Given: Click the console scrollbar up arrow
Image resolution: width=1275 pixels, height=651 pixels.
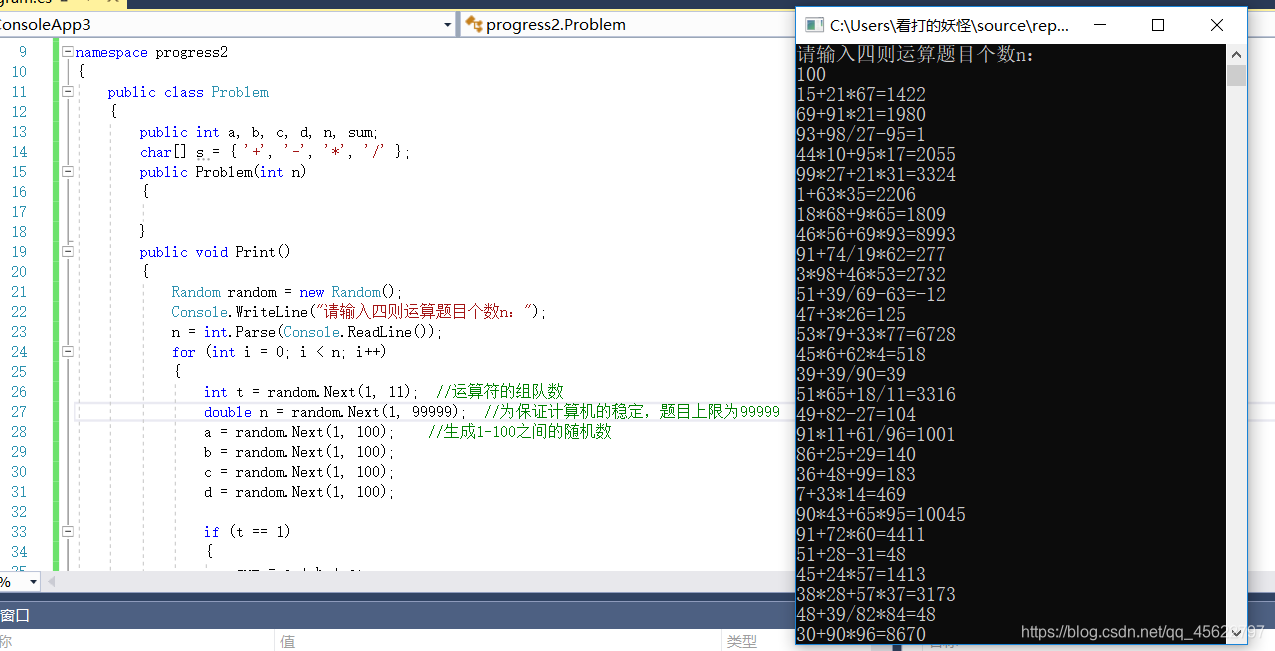Looking at the screenshot, I should pyautogui.click(x=1237, y=55).
